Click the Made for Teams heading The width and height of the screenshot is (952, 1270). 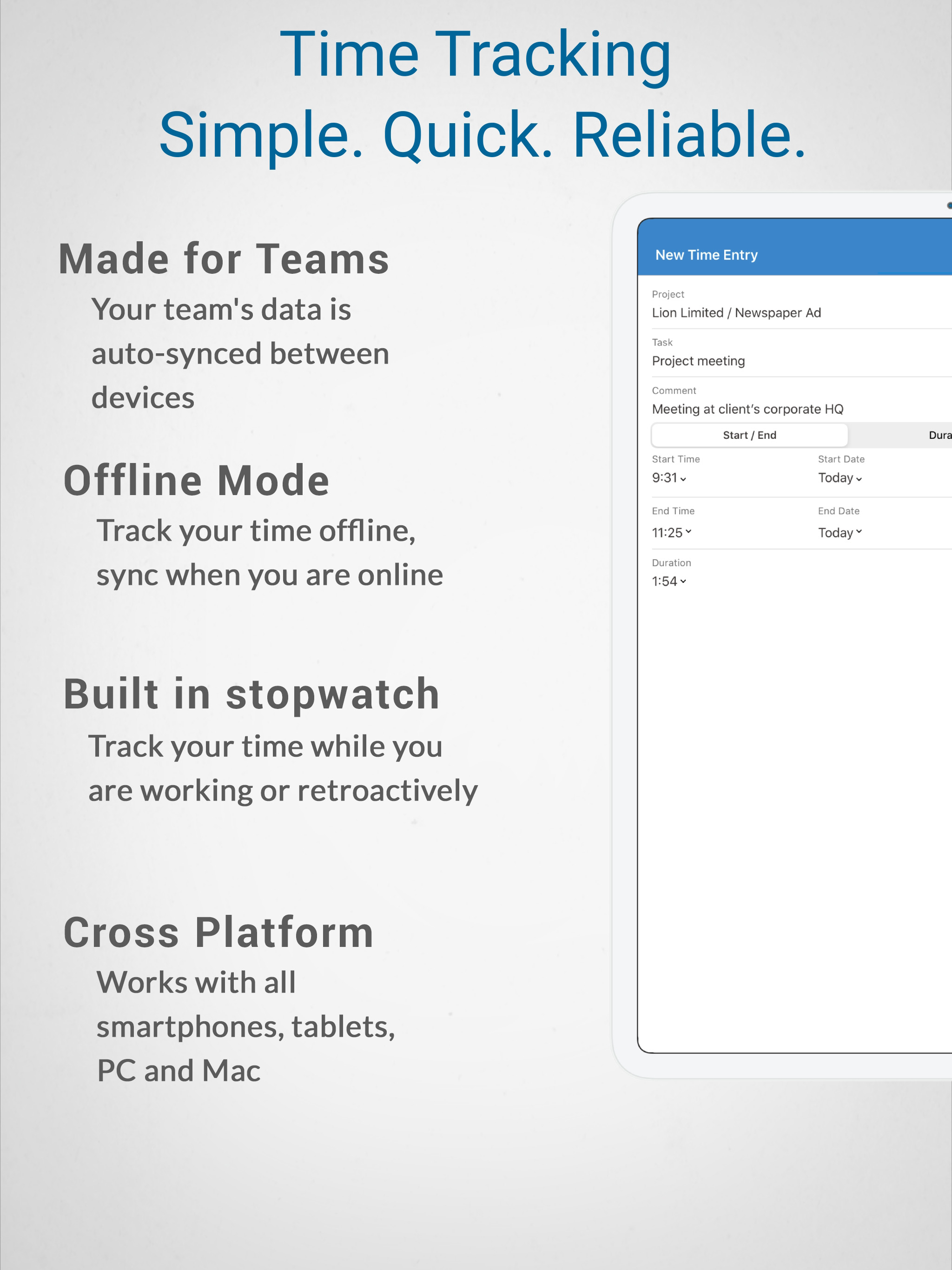coord(224,259)
